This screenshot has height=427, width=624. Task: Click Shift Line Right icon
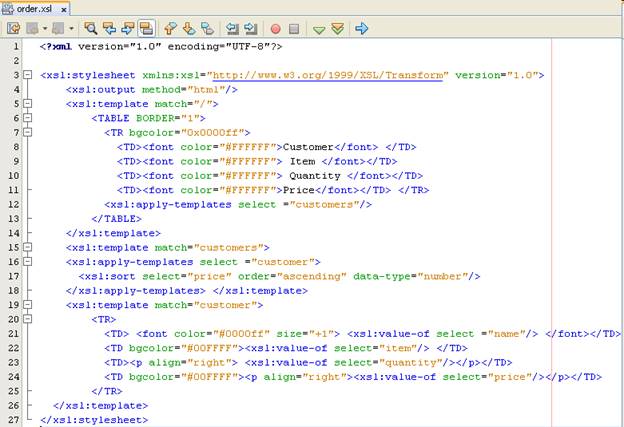251,28
